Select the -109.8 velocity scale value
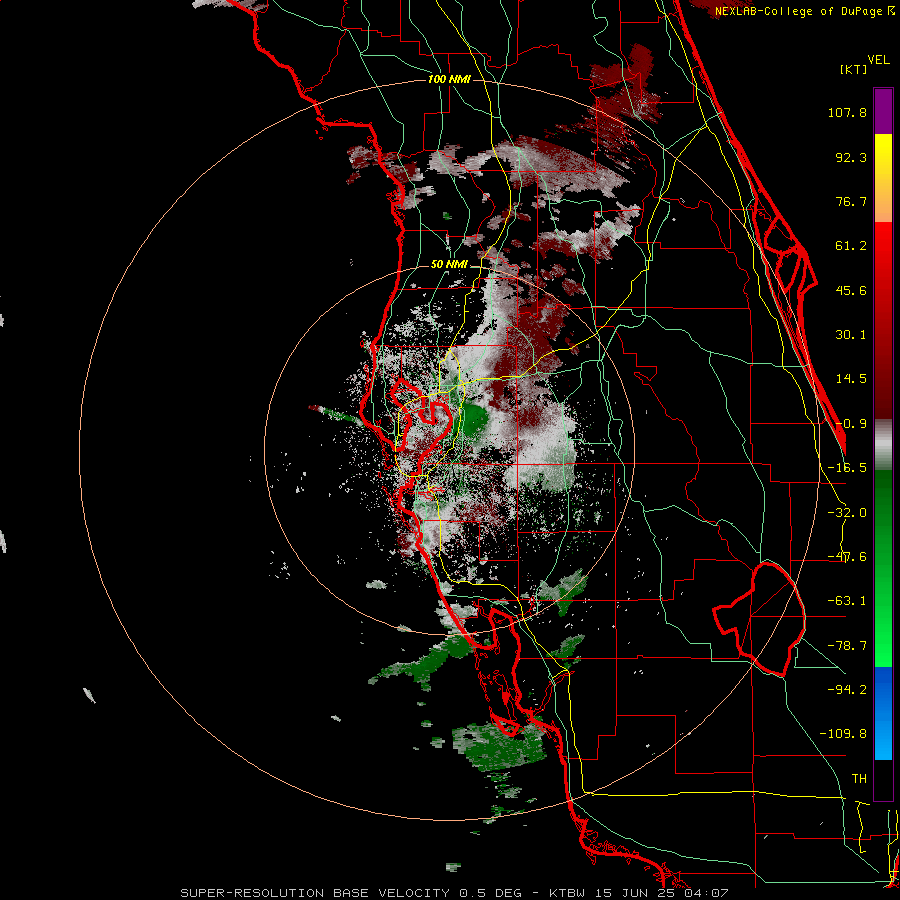 pyautogui.click(x=843, y=734)
